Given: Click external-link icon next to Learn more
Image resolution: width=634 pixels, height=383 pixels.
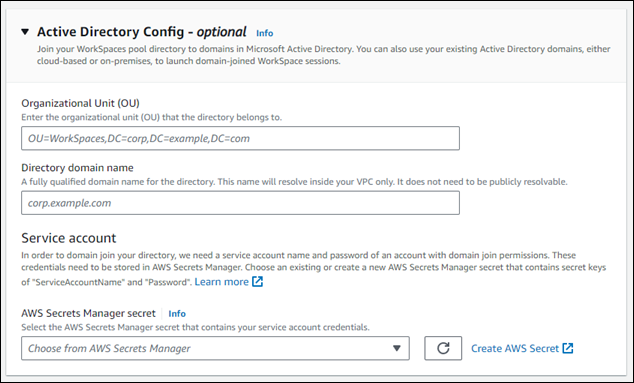Looking at the screenshot, I should [x=258, y=281].
